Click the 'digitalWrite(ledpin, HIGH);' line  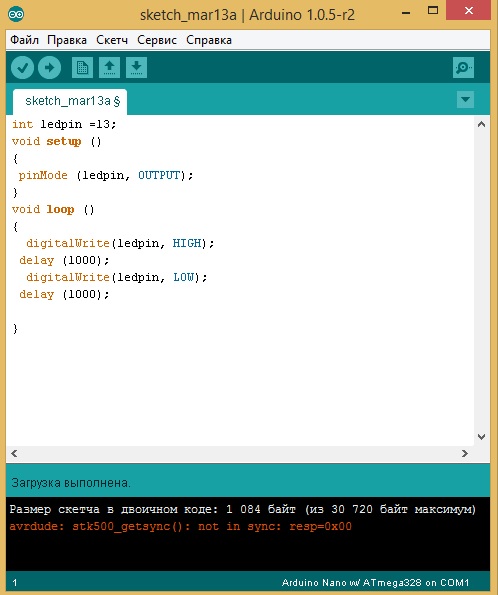[x=120, y=243]
